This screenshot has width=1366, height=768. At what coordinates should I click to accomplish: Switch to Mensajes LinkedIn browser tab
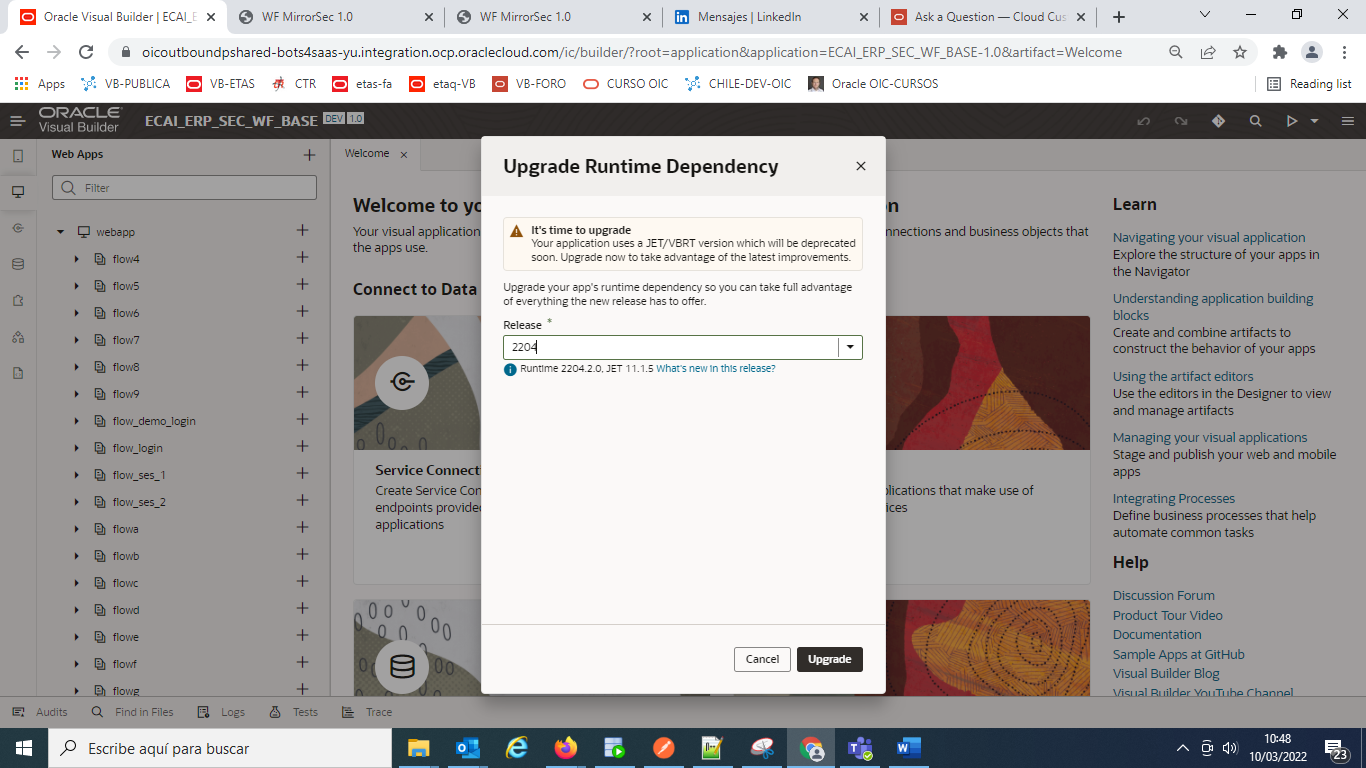coord(770,17)
